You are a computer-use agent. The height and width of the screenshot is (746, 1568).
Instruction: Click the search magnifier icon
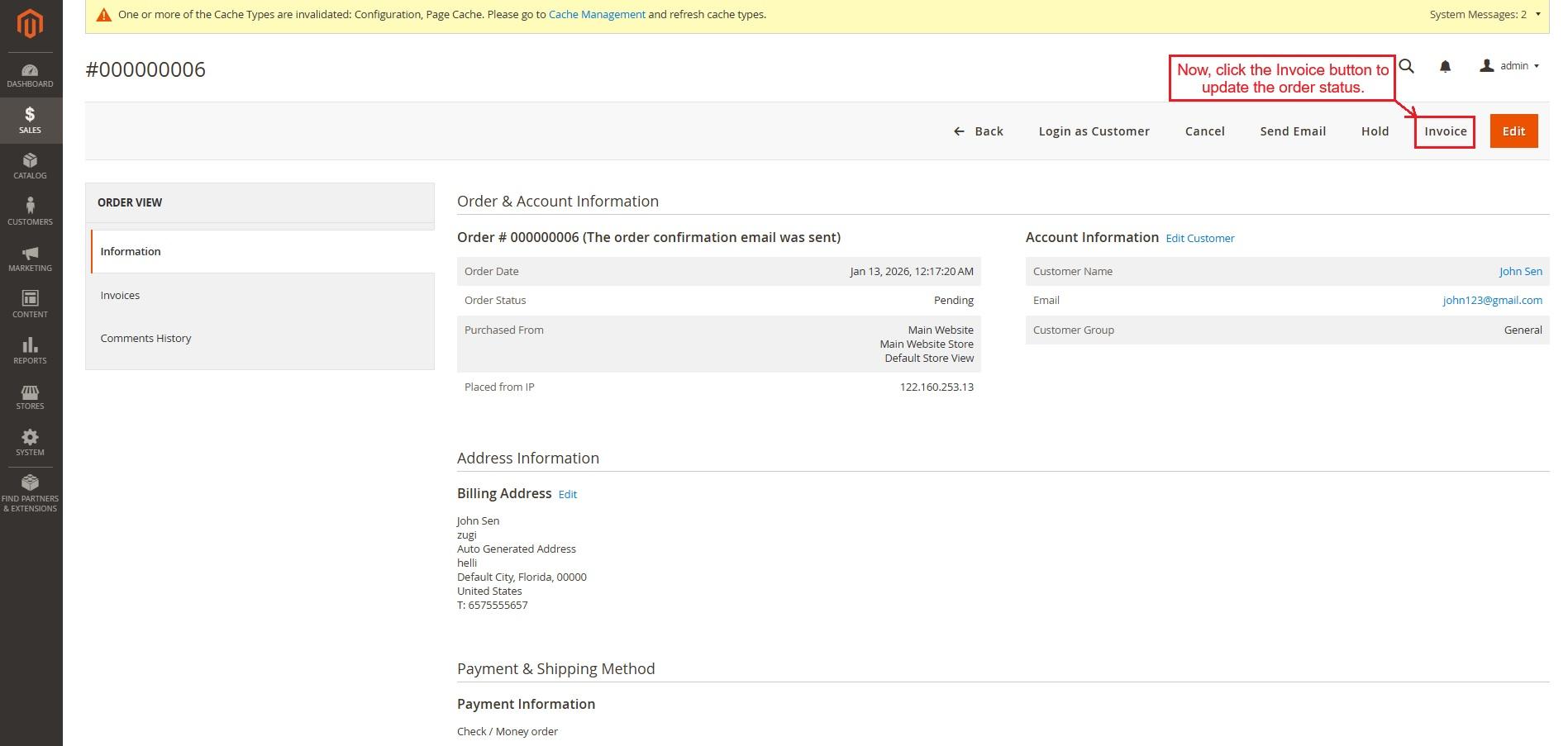point(1406,66)
